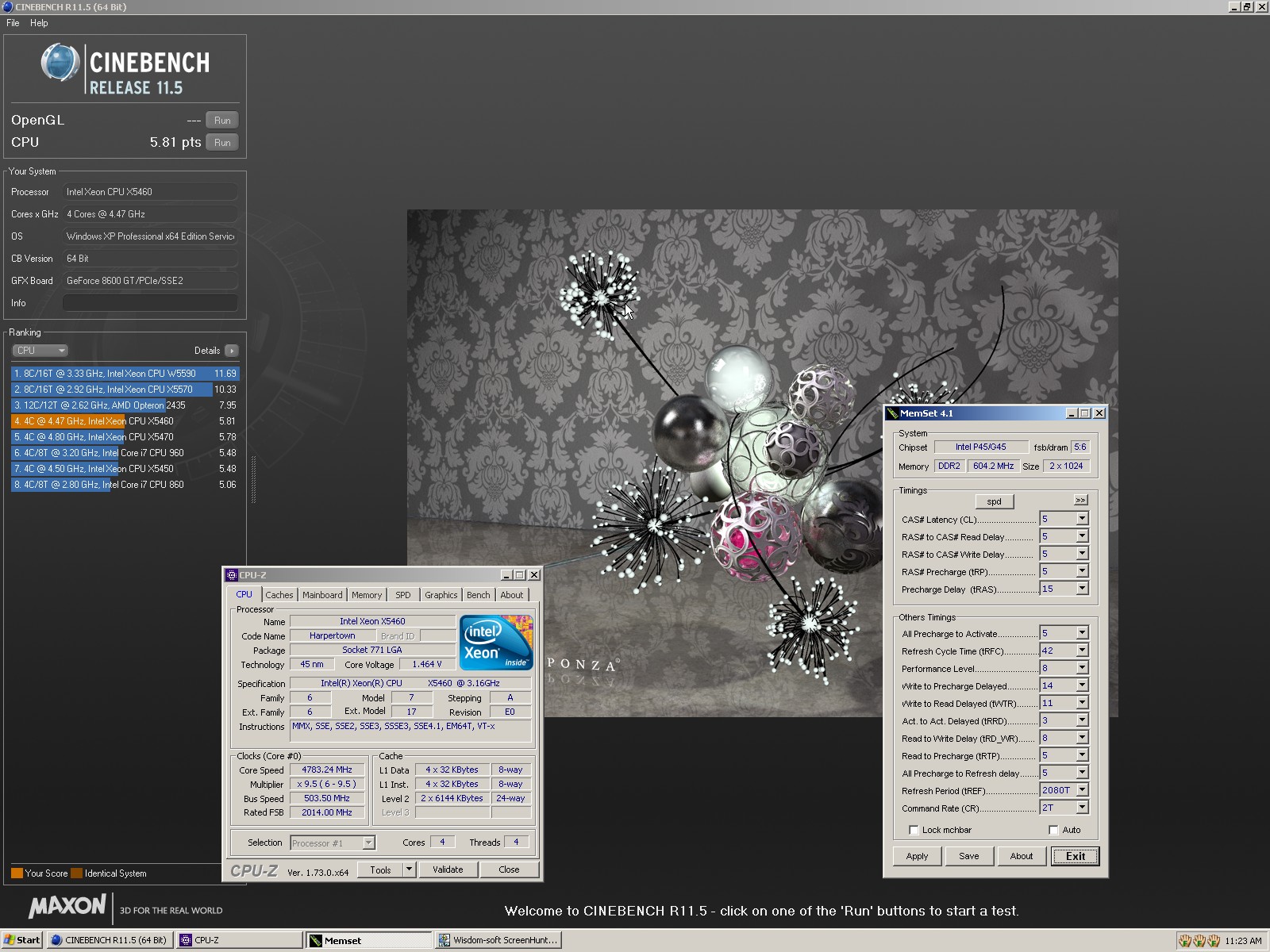Switch to the Memory tab in CPU-Z
This screenshot has height=952, width=1270.
click(x=367, y=595)
